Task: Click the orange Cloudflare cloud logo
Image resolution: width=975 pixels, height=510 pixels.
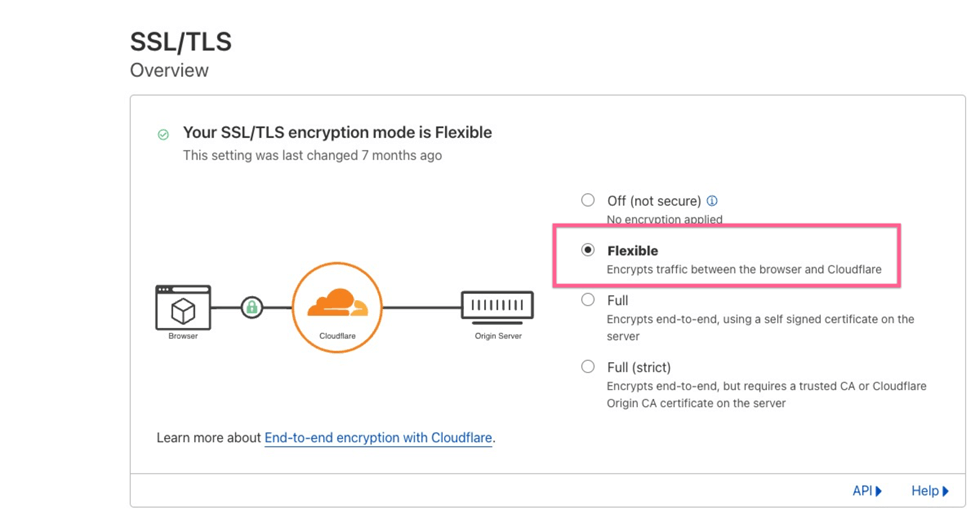Action: tap(338, 303)
